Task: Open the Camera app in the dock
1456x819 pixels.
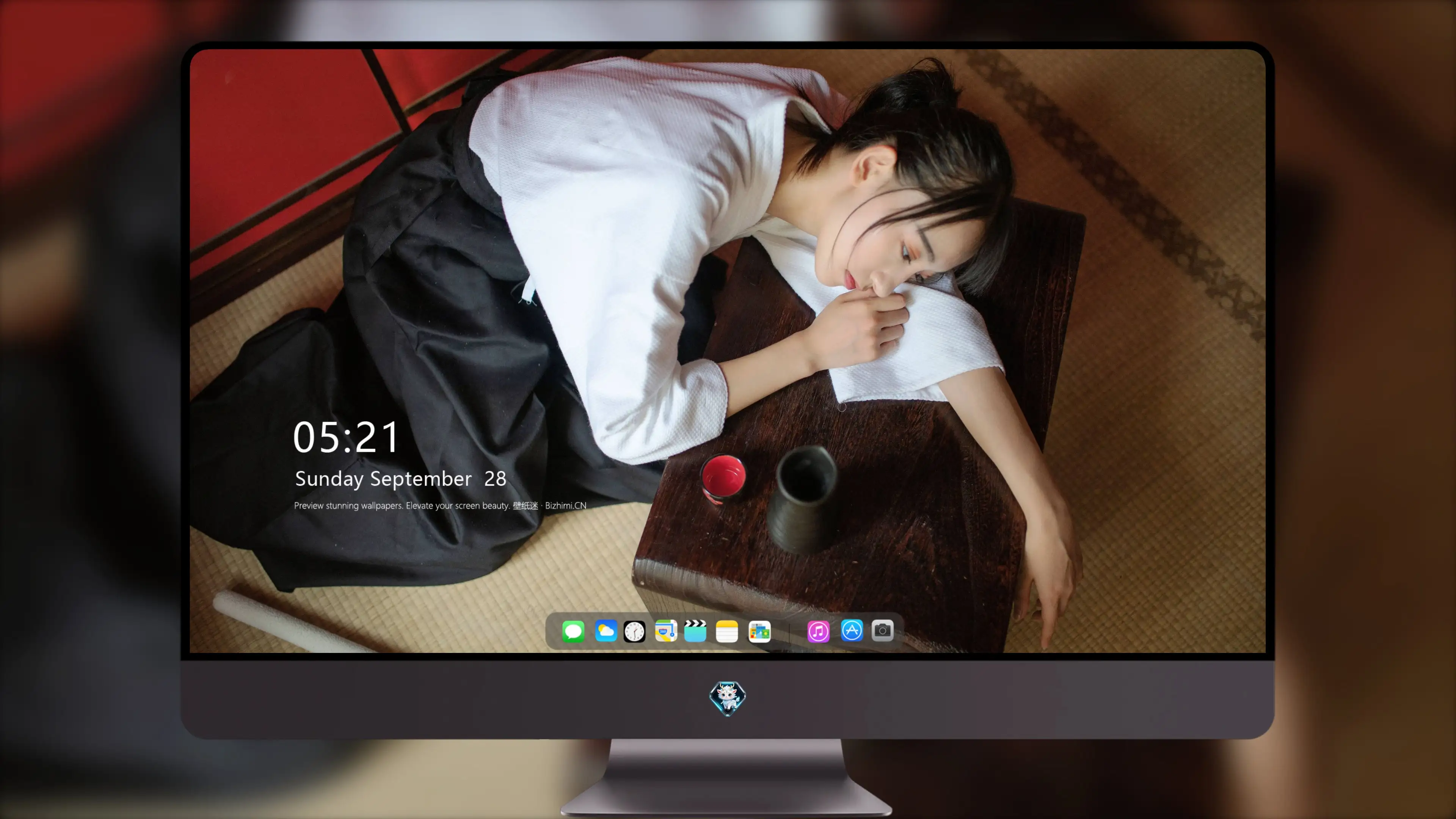Action: (882, 630)
